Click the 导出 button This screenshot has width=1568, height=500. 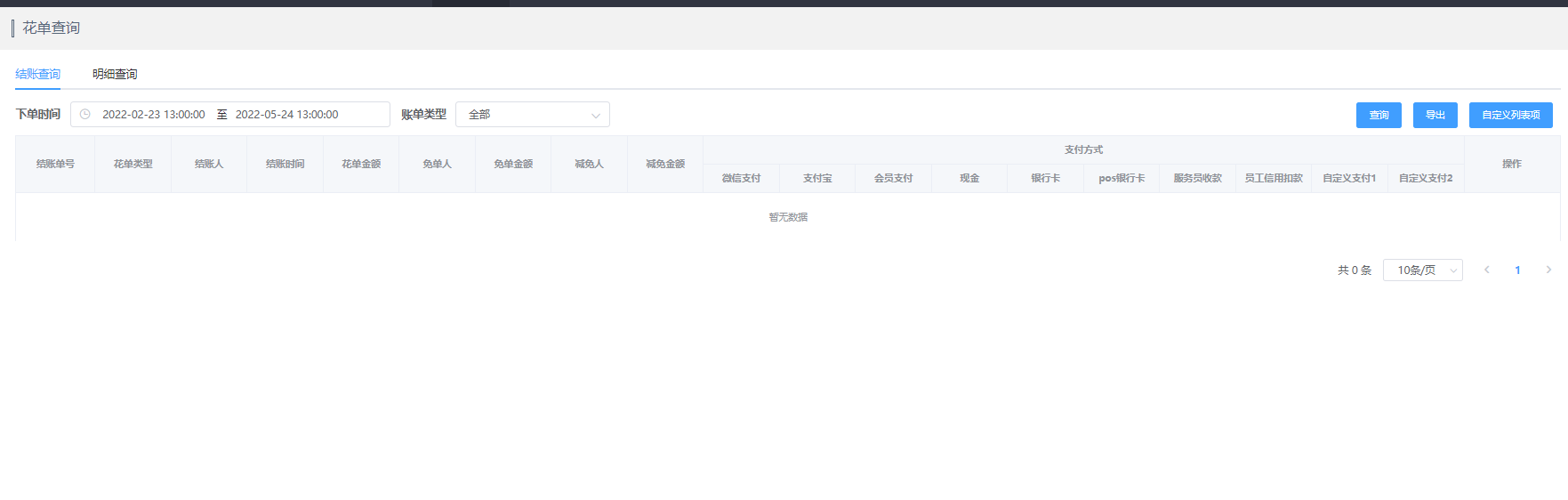[1435, 115]
